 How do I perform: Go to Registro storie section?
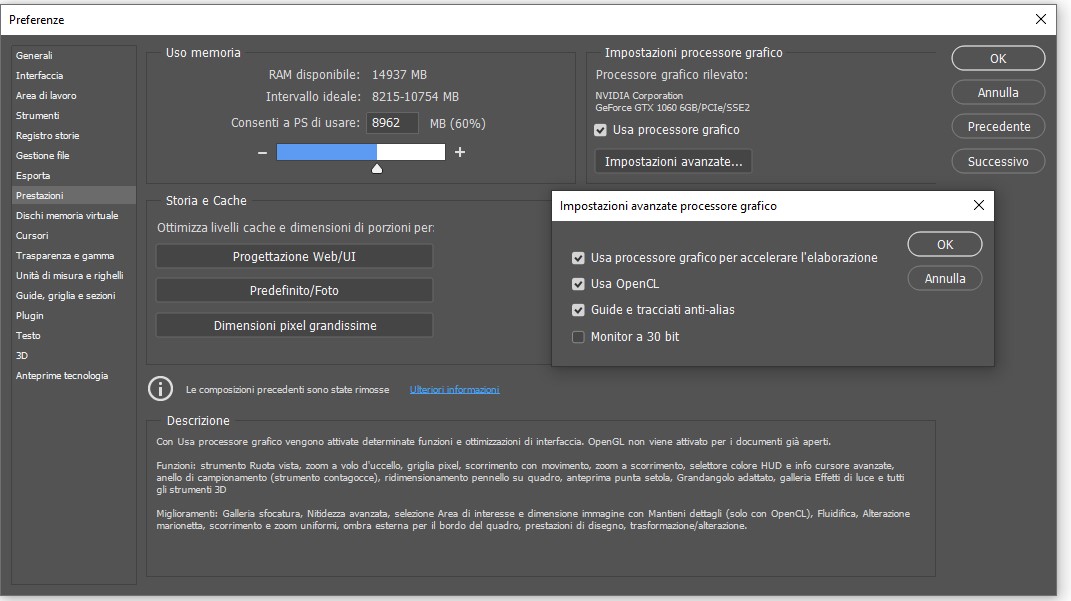tap(74, 135)
